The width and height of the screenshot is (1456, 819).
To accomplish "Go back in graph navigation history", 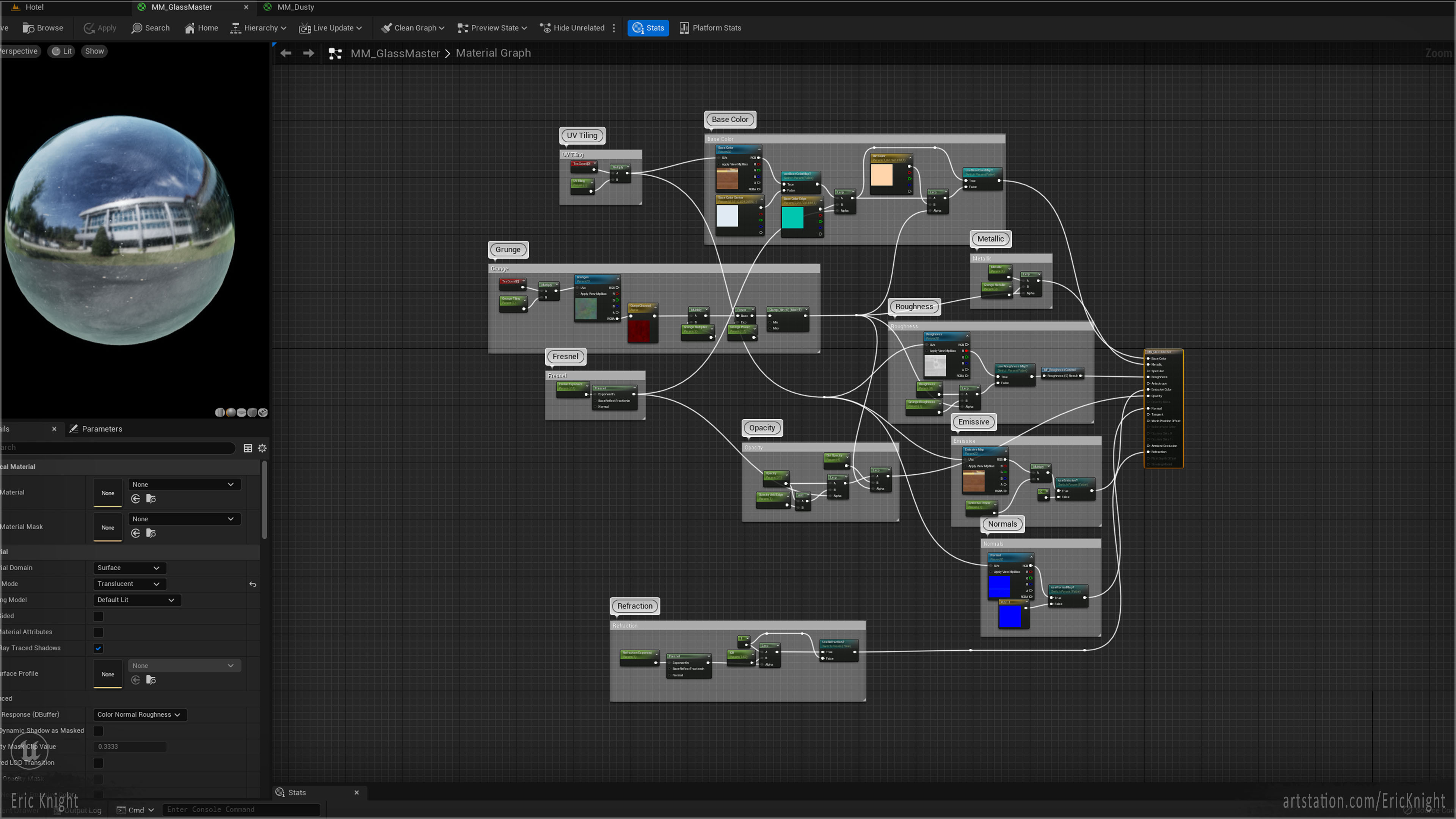I will [286, 53].
